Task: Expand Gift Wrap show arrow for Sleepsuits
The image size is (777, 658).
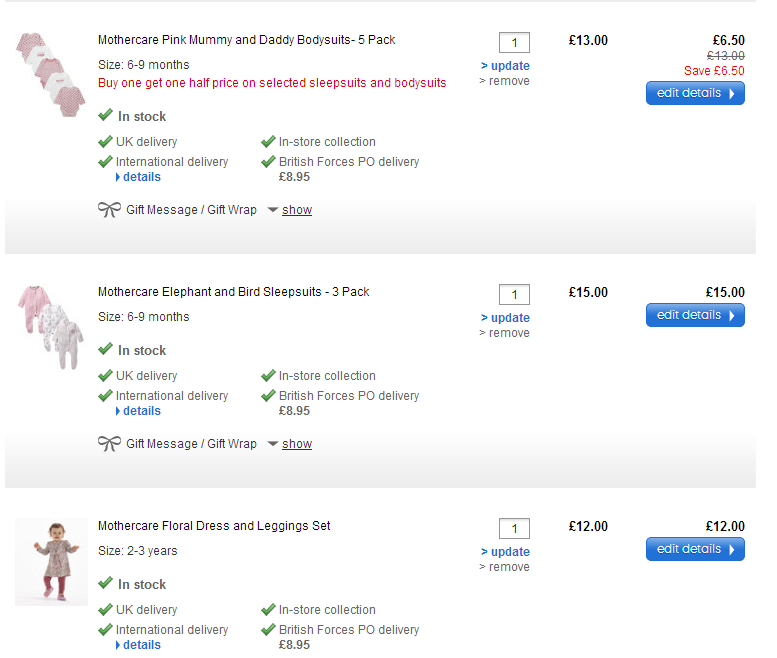Action: click(273, 444)
